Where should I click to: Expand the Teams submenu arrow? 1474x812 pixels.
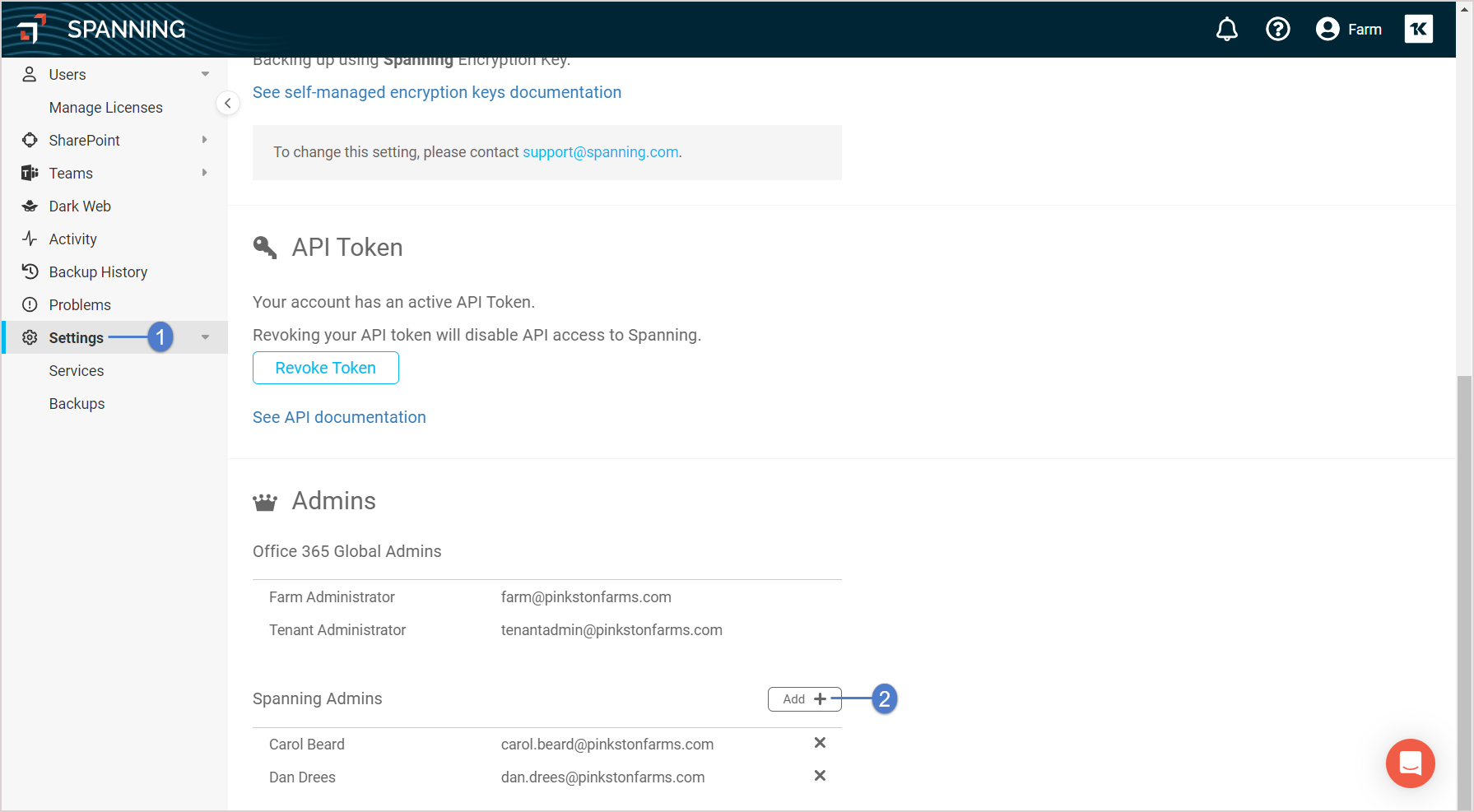point(205,173)
